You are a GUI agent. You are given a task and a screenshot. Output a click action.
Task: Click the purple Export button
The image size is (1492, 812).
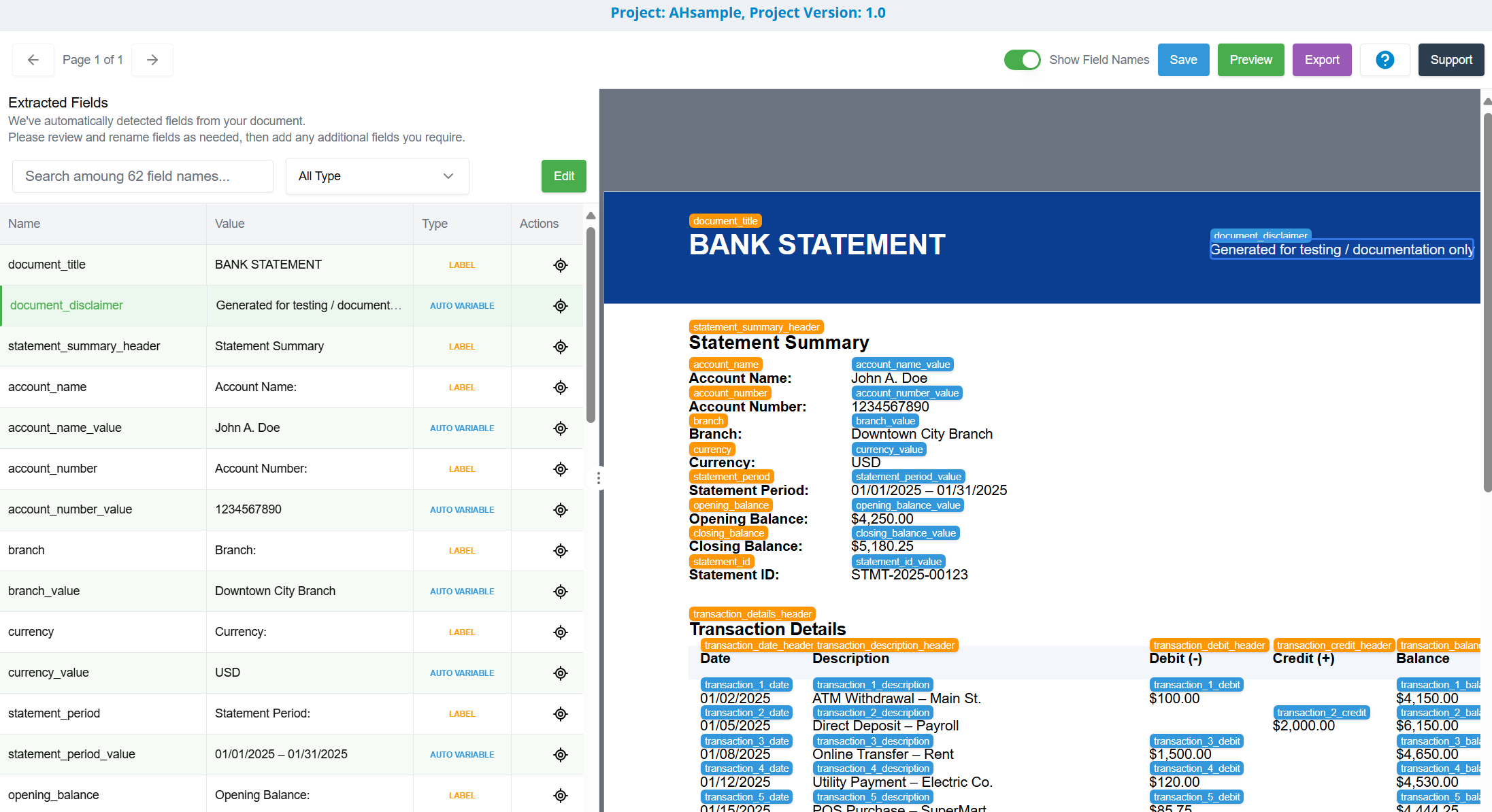pos(1321,60)
